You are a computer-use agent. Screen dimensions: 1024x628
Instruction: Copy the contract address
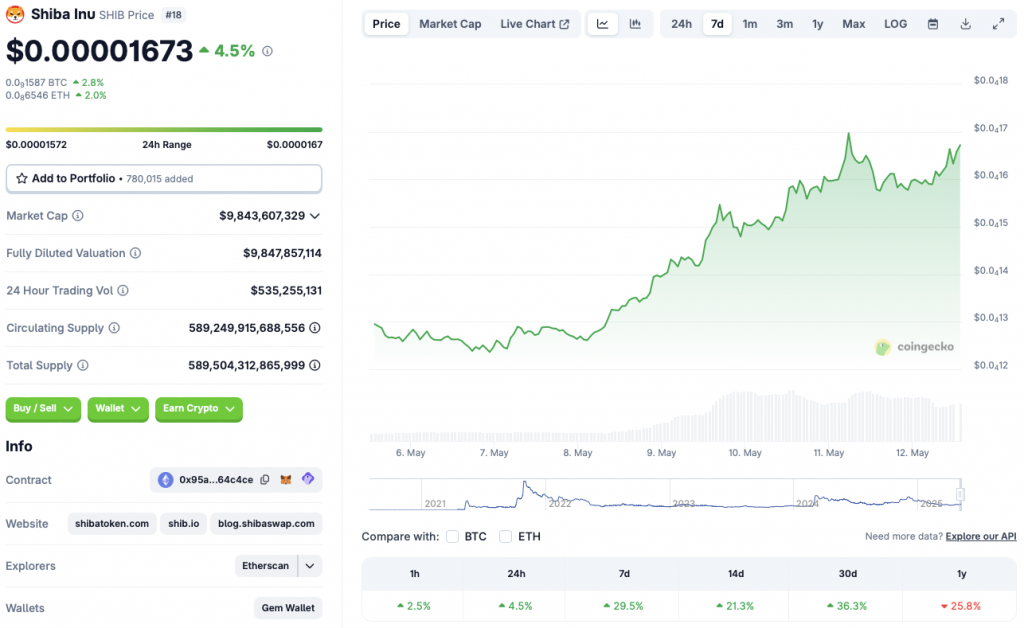point(264,480)
